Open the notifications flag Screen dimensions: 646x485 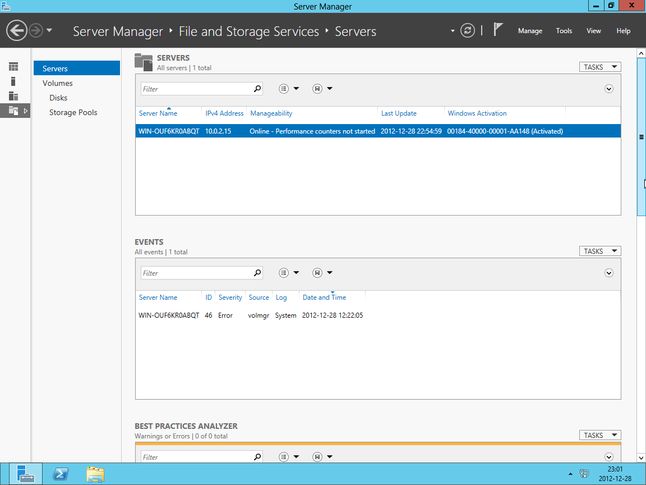tap(498, 30)
